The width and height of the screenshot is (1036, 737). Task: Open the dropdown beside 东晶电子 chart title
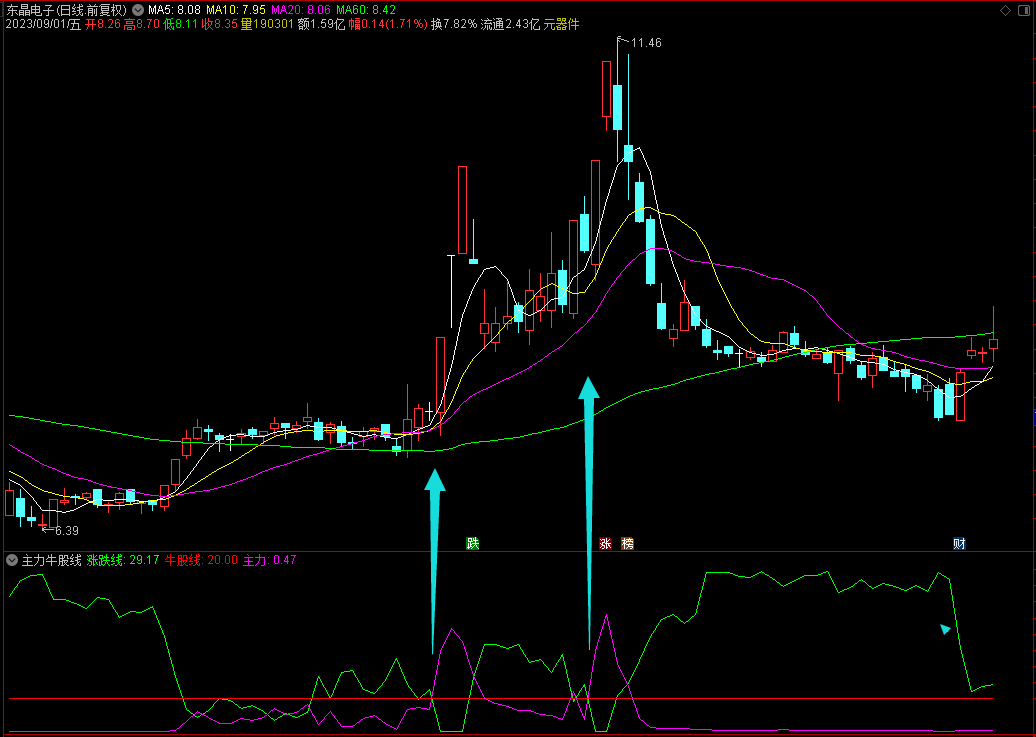137,11
